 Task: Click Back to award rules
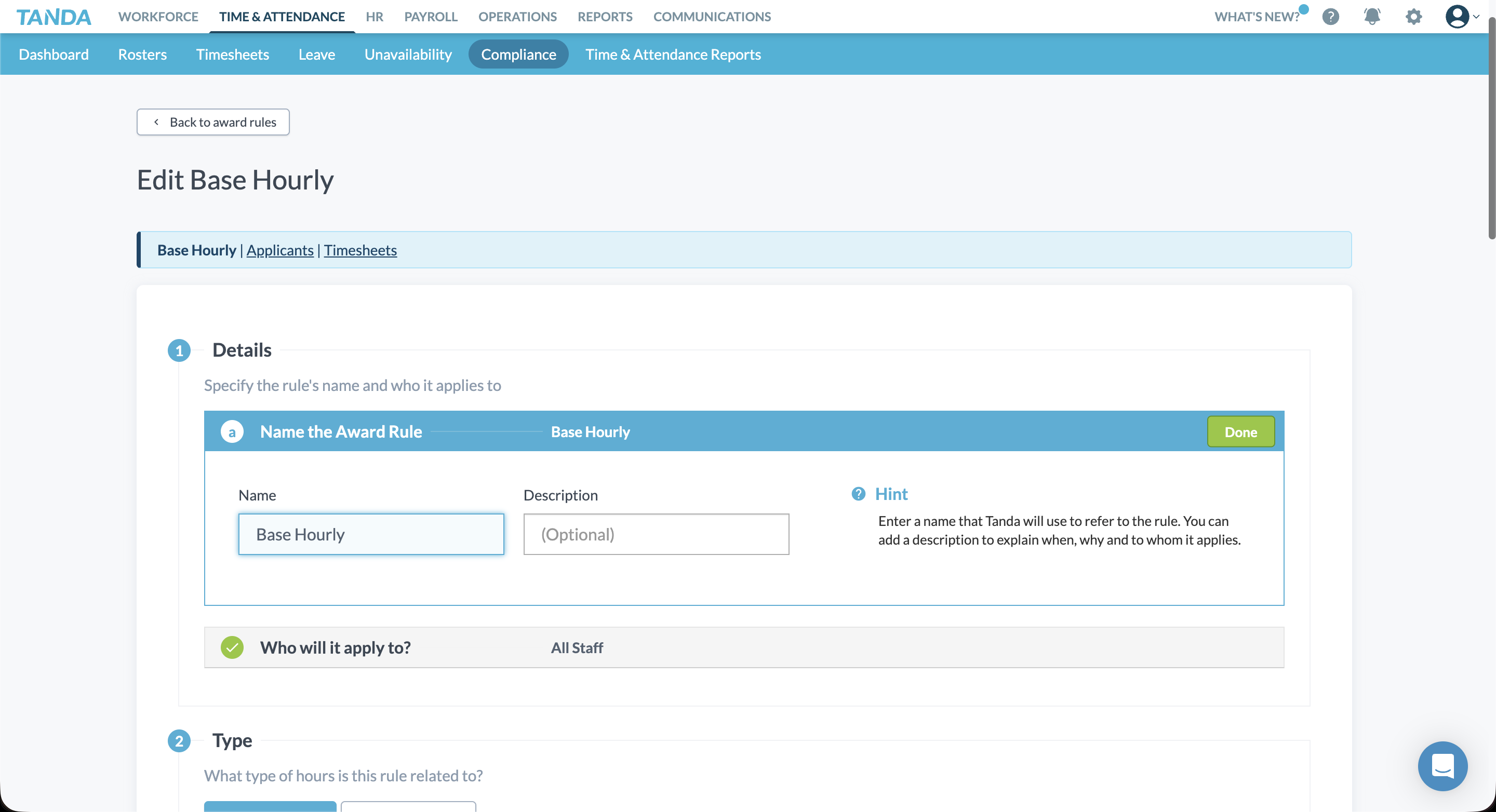click(x=212, y=122)
